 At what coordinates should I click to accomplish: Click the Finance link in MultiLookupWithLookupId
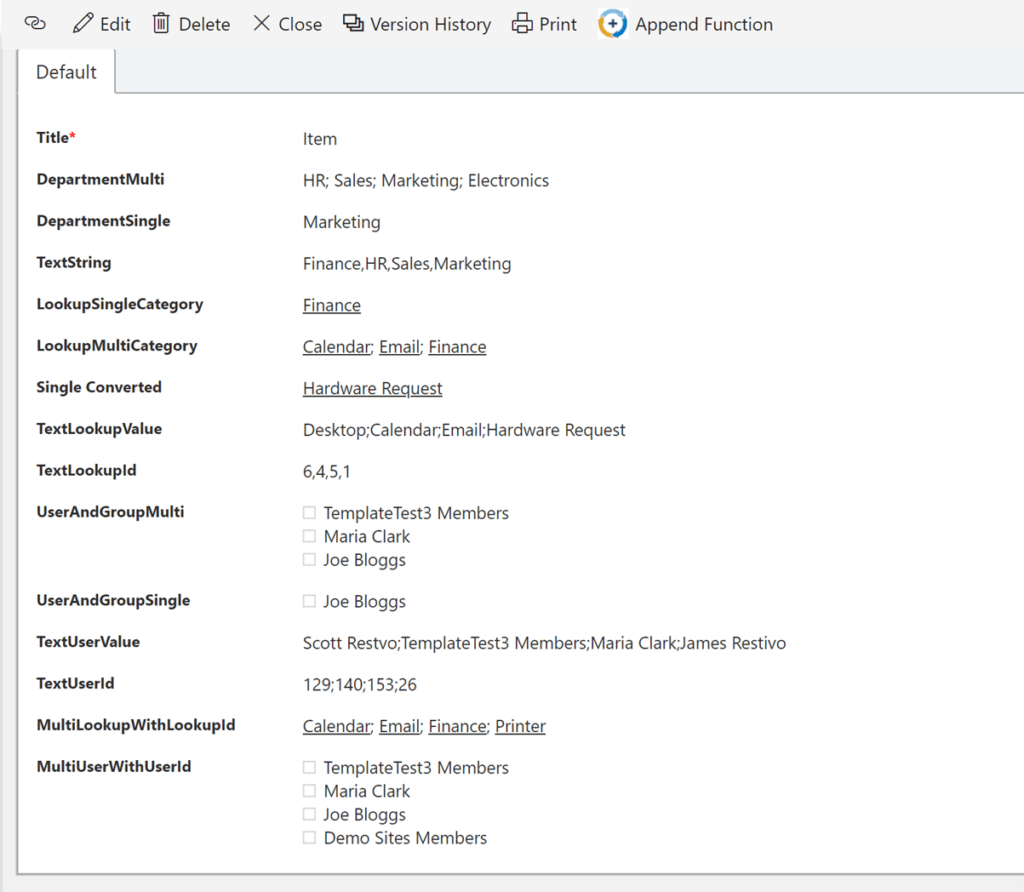458,726
